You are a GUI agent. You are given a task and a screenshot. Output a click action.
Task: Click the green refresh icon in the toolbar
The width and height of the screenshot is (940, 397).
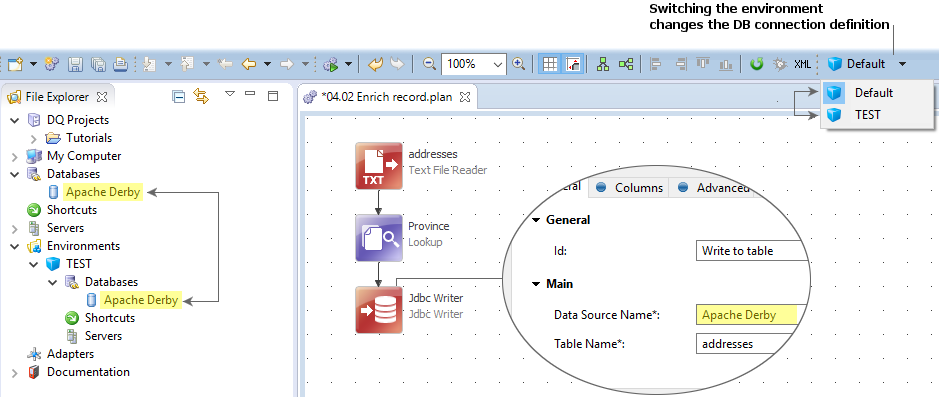tap(757, 64)
